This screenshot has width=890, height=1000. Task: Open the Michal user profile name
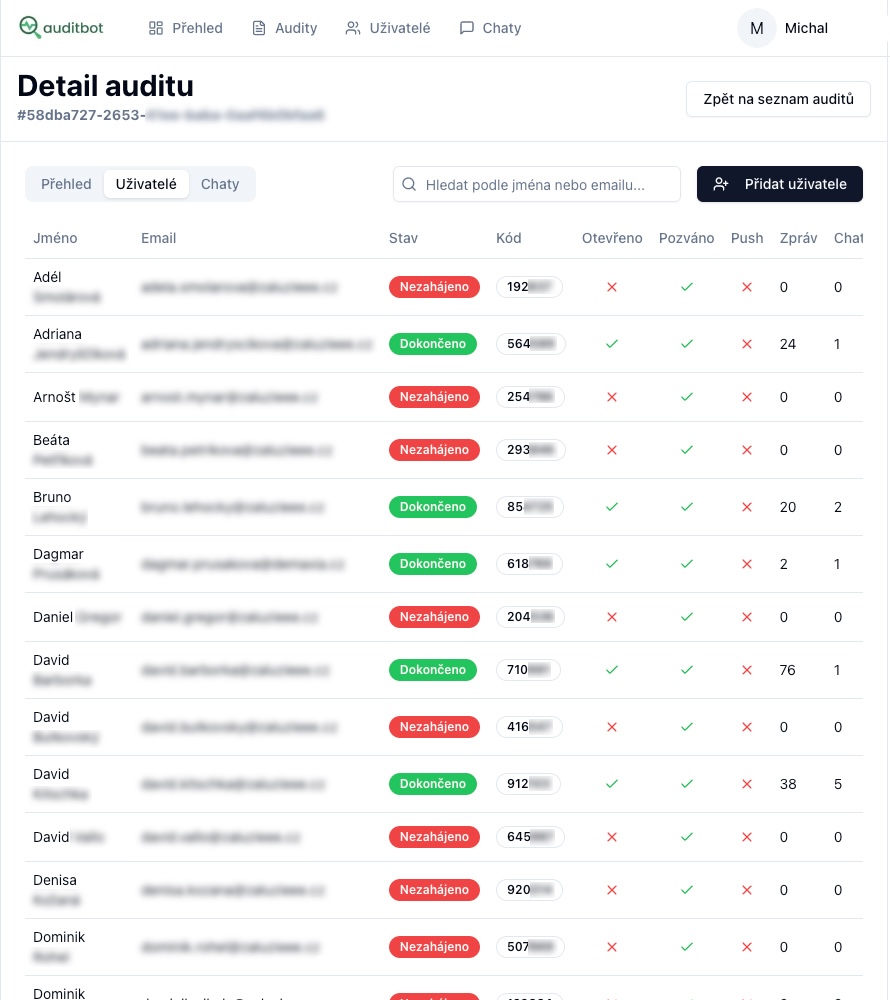[x=806, y=28]
